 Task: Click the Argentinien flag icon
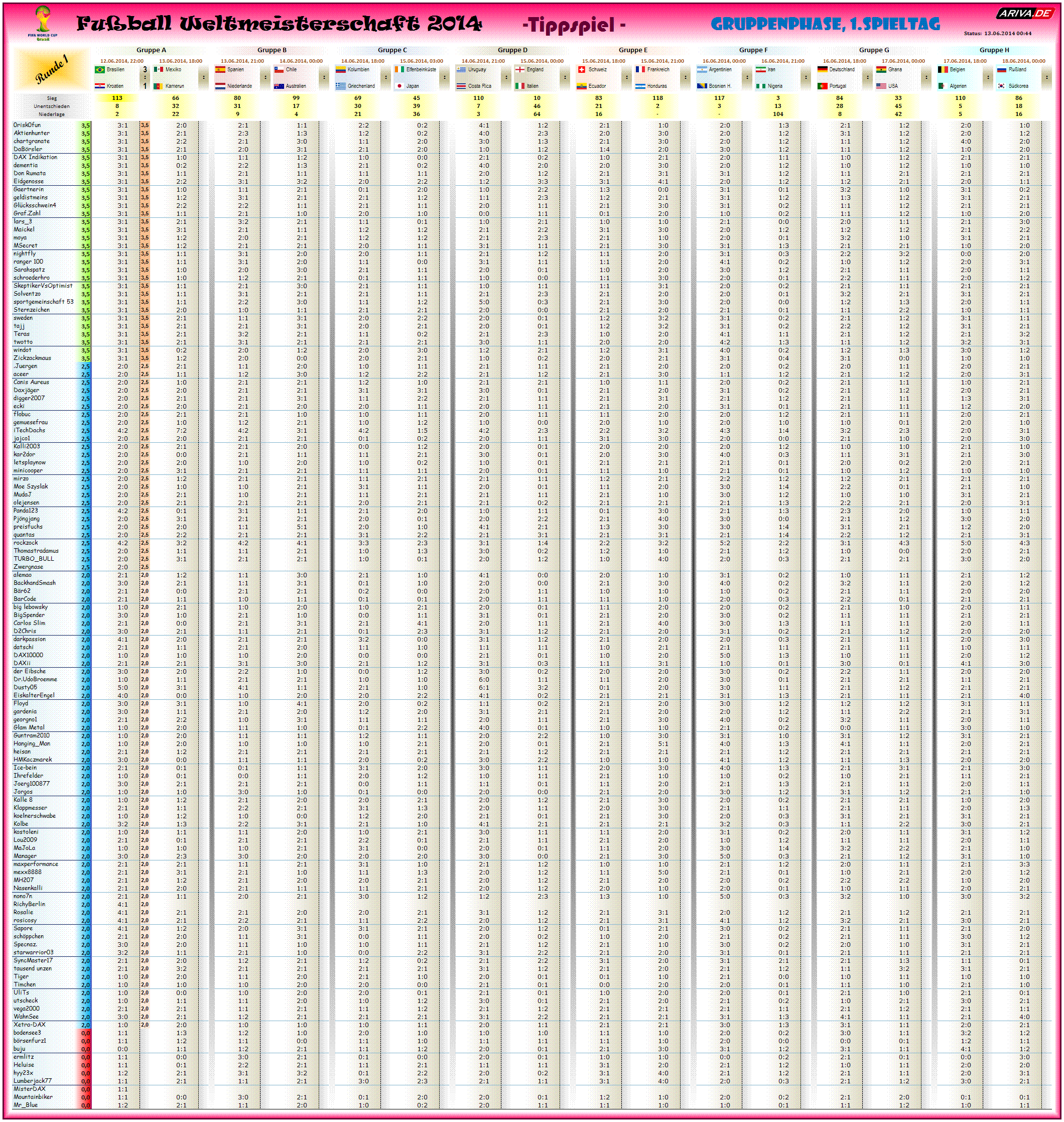(702, 70)
